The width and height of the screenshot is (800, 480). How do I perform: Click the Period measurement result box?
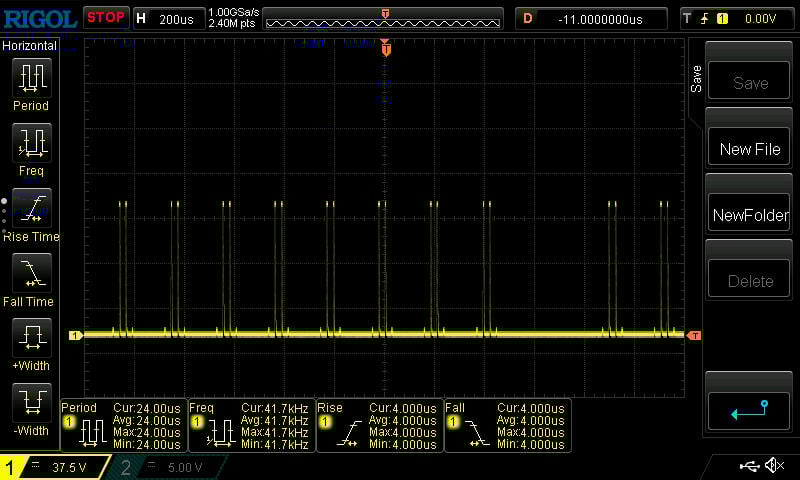tap(124, 425)
